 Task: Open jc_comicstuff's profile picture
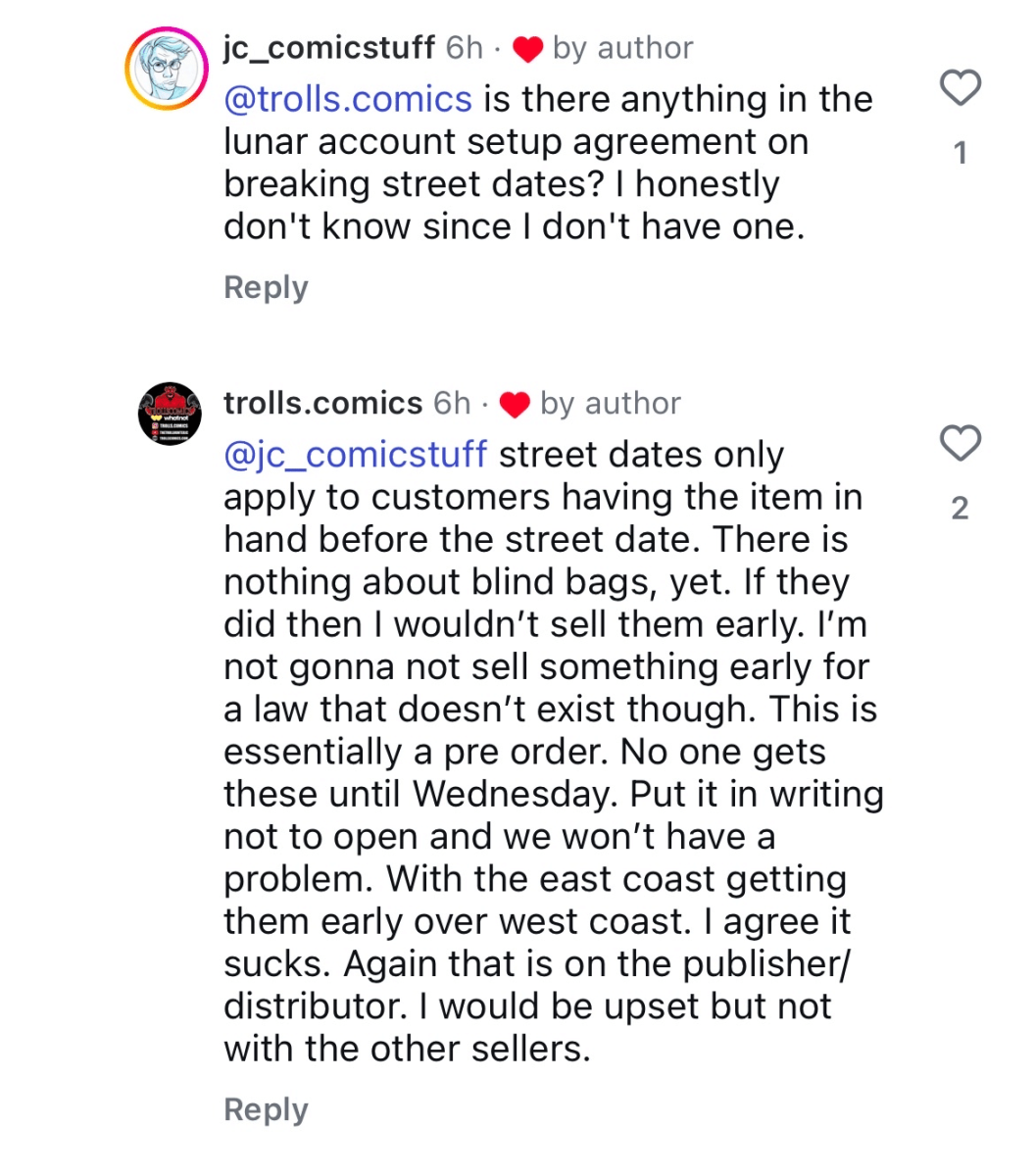tap(167, 70)
